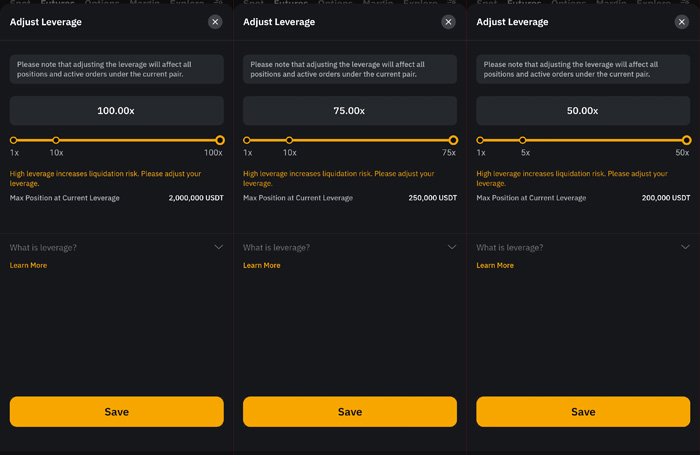Set slider to 1x in the 50x panel
The width and height of the screenshot is (700, 455).
480,140
